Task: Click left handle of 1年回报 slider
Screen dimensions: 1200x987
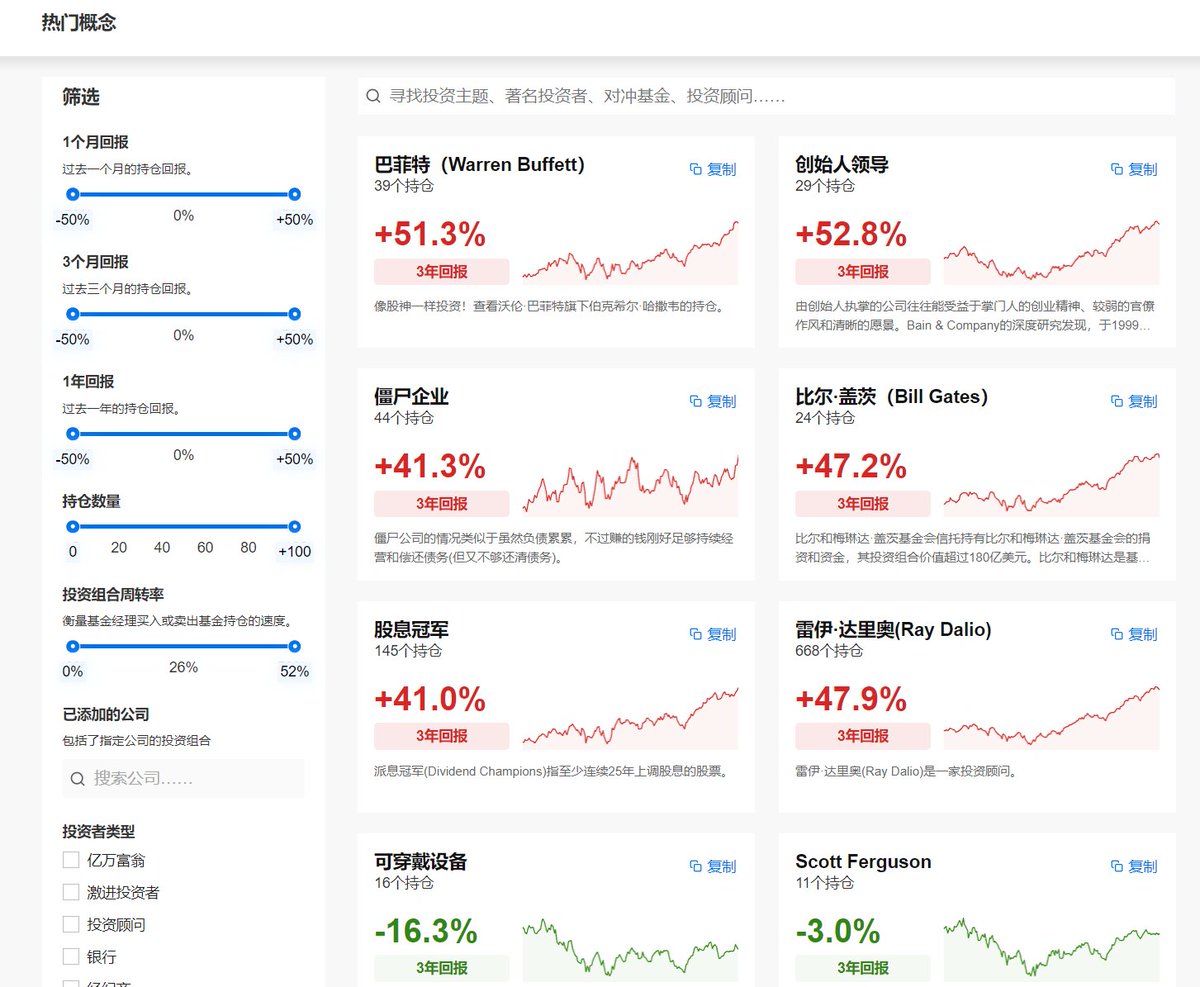Action: click(x=73, y=434)
